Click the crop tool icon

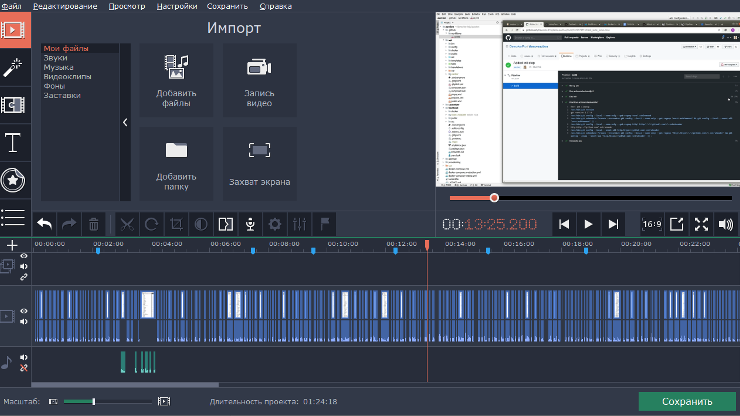pos(176,224)
